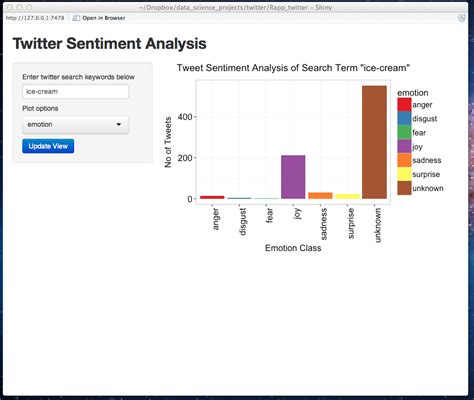Click the orange sadness bar

point(320,196)
